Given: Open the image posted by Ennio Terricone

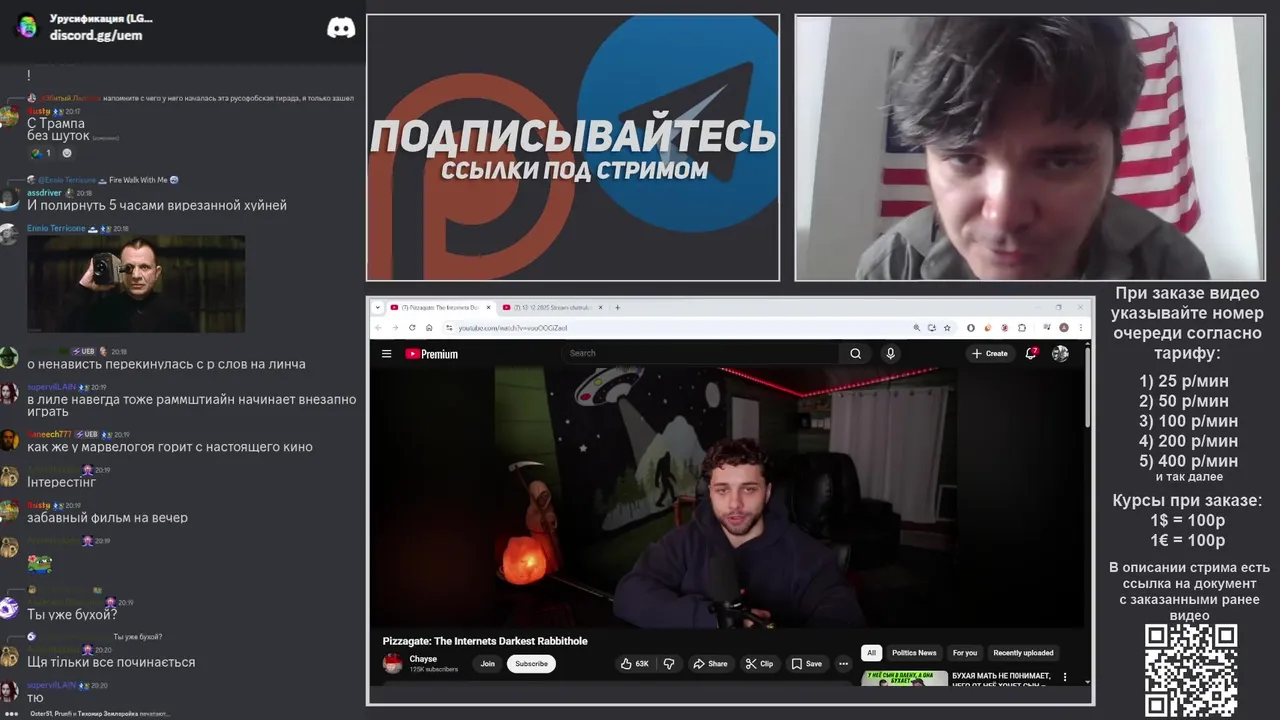Looking at the screenshot, I should pyautogui.click(x=136, y=284).
